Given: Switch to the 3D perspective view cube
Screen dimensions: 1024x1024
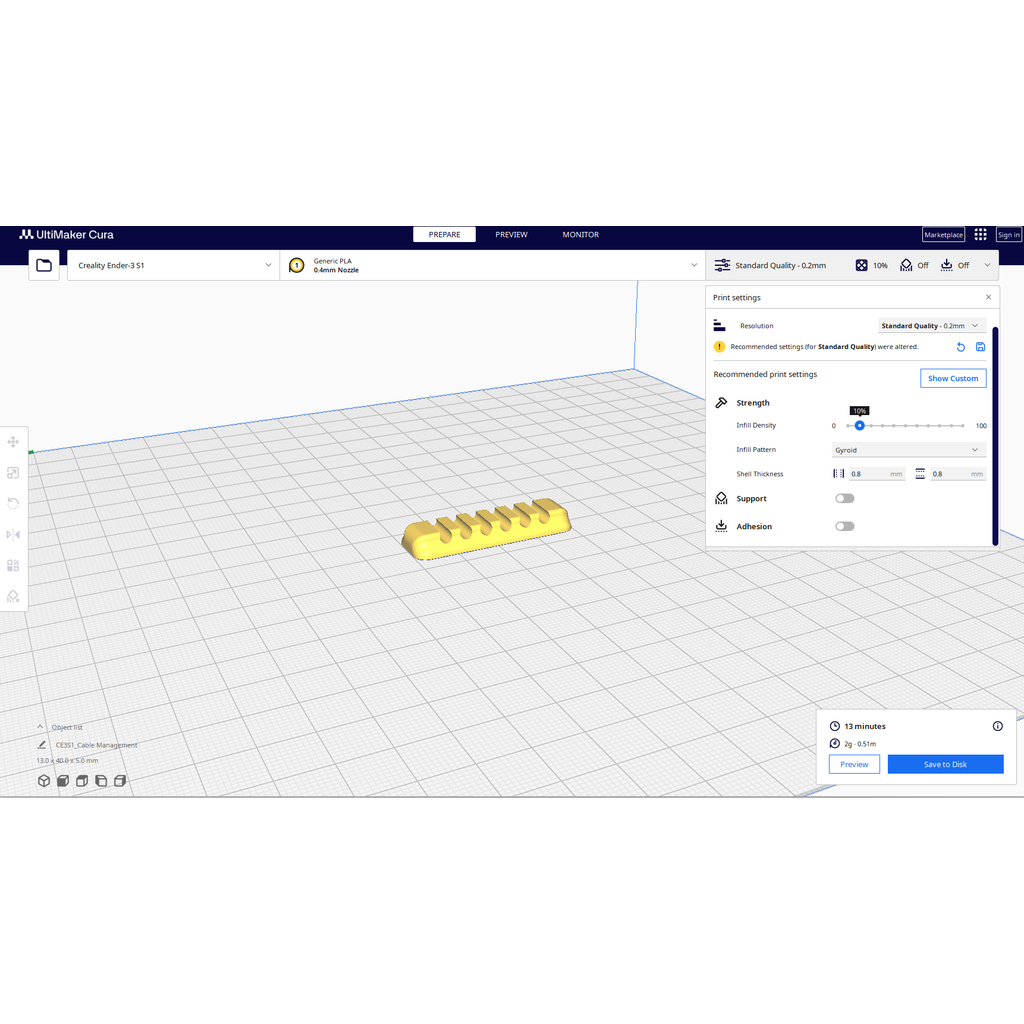Looking at the screenshot, I should [x=44, y=781].
